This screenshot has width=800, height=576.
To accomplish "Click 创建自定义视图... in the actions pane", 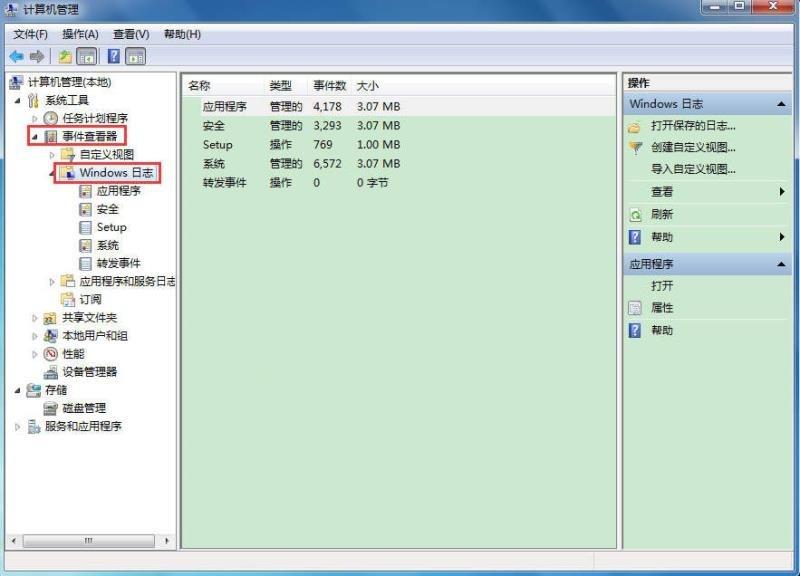I will [692, 147].
